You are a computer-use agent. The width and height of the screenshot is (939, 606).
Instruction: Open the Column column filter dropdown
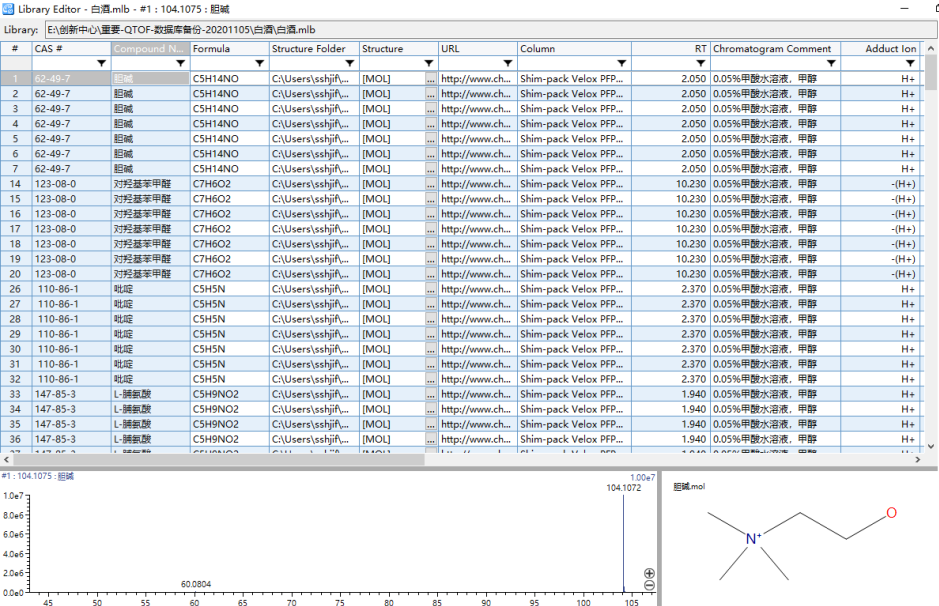pos(621,63)
